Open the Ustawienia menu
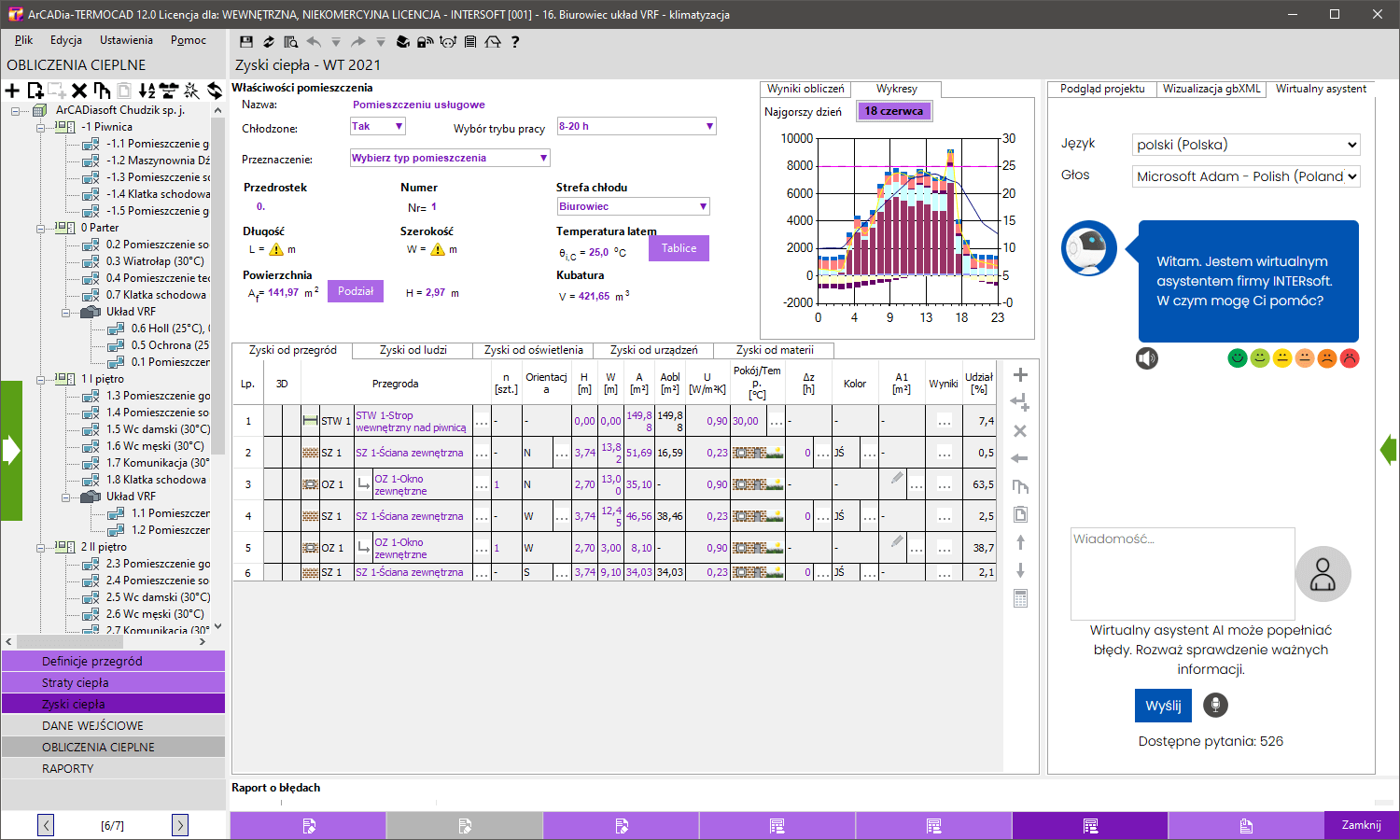 tap(126, 40)
